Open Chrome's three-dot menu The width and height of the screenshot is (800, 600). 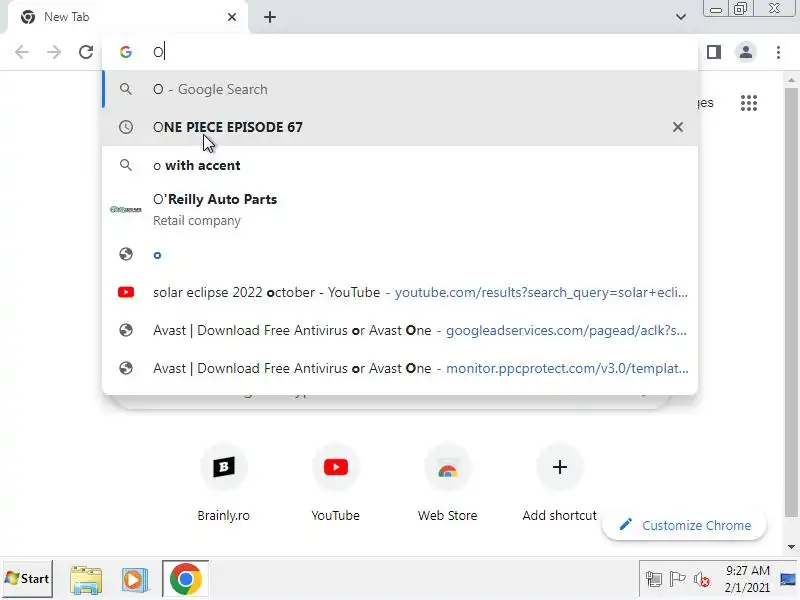[778, 52]
